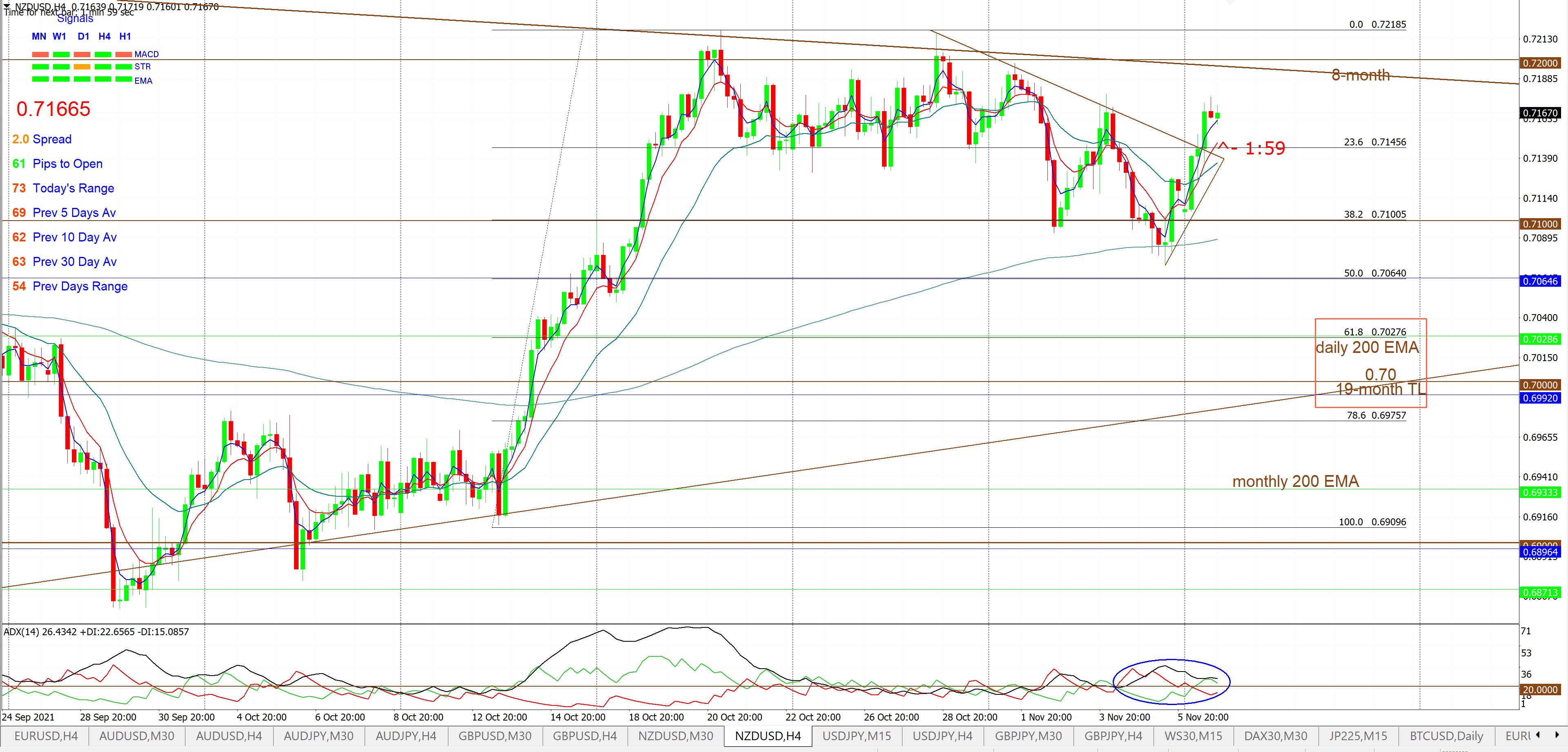Select the 'H4' timeframe header in Signals

[104, 36]
